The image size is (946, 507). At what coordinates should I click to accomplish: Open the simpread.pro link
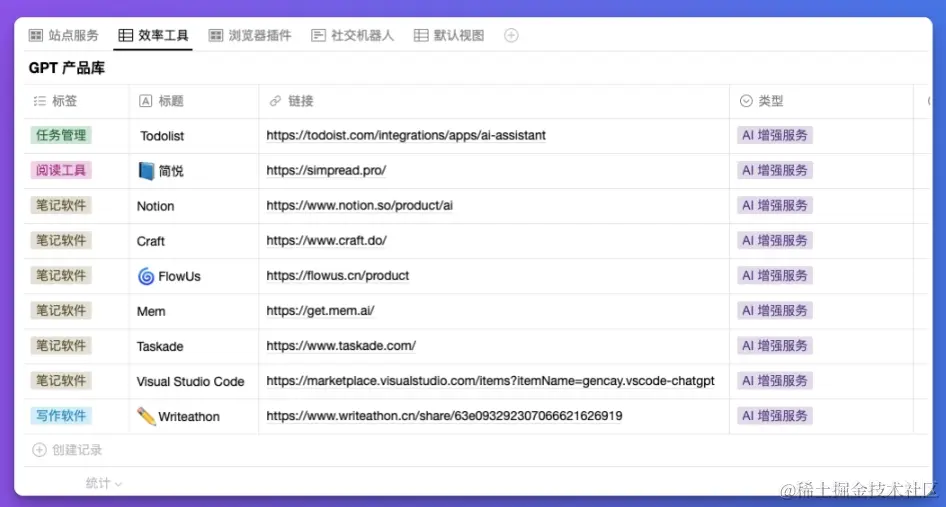326,170
